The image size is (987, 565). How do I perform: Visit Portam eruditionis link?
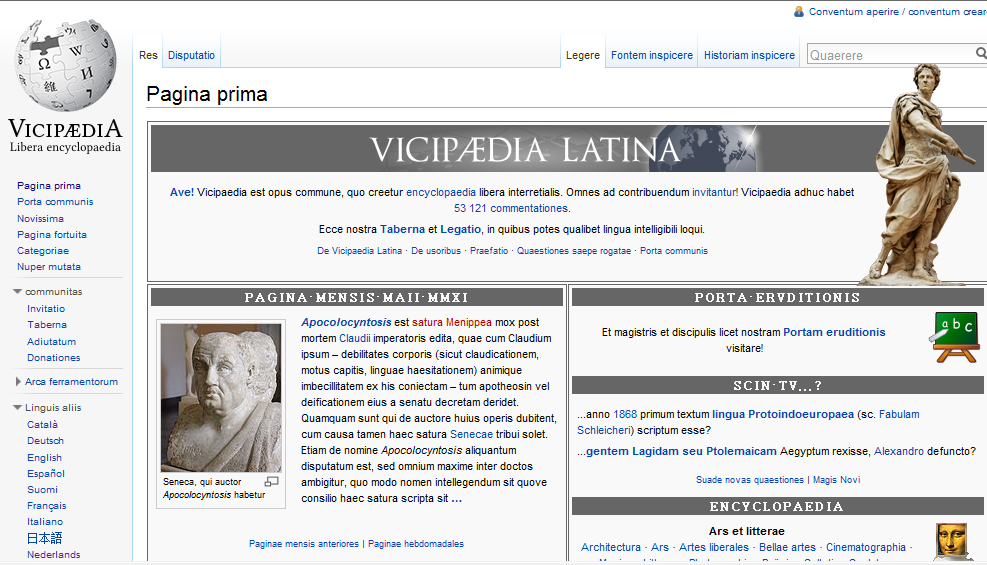[834, 332]
